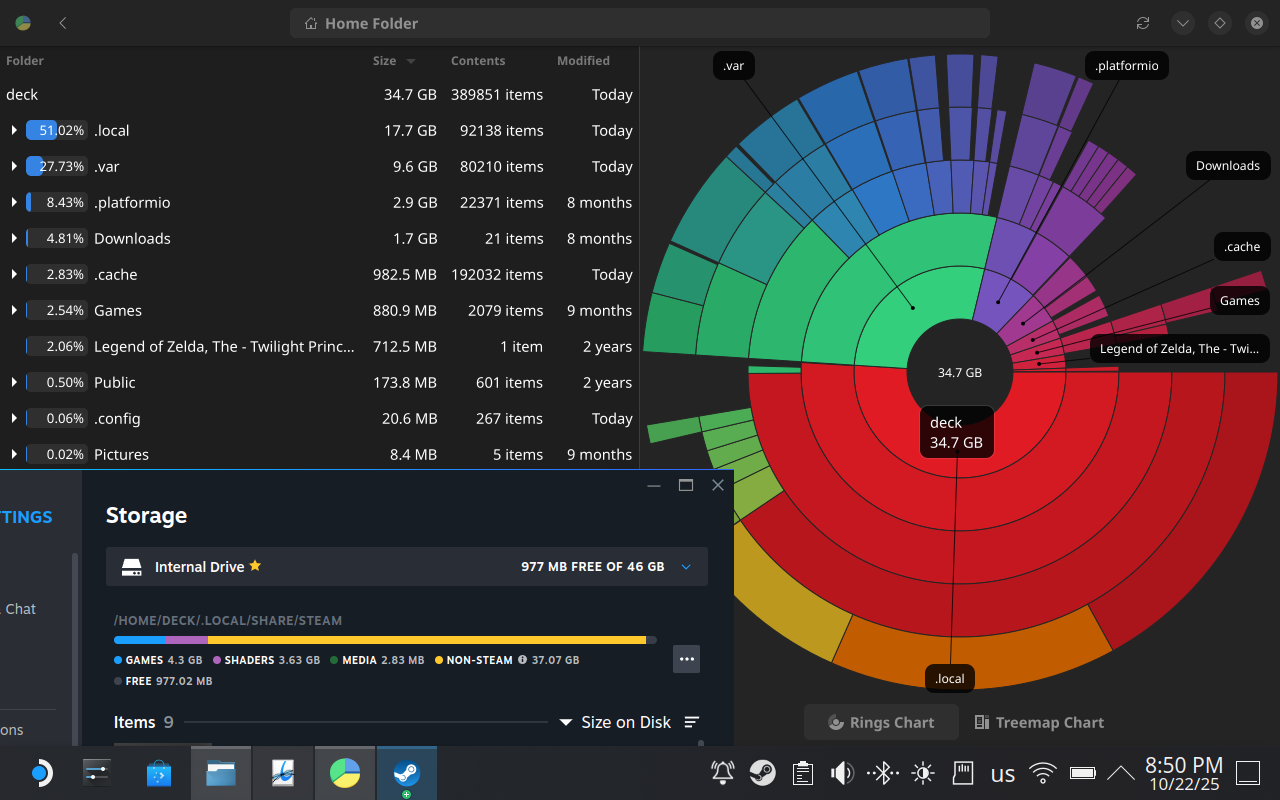Image resolution: width=1280 pixels, height=800 pixels.
Task: Click the Home Folder location bar
Action: pyautogui.click(x=639, y=23)
